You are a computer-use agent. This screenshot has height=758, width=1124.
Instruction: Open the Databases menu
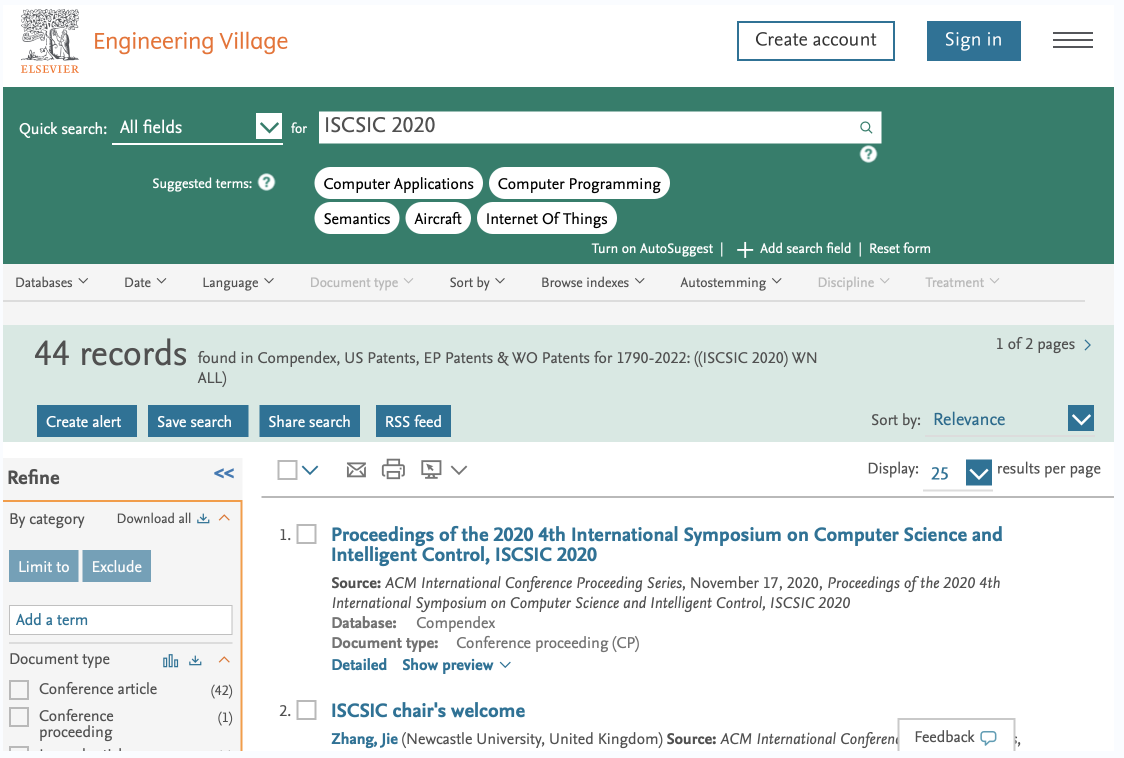(52, 282)
